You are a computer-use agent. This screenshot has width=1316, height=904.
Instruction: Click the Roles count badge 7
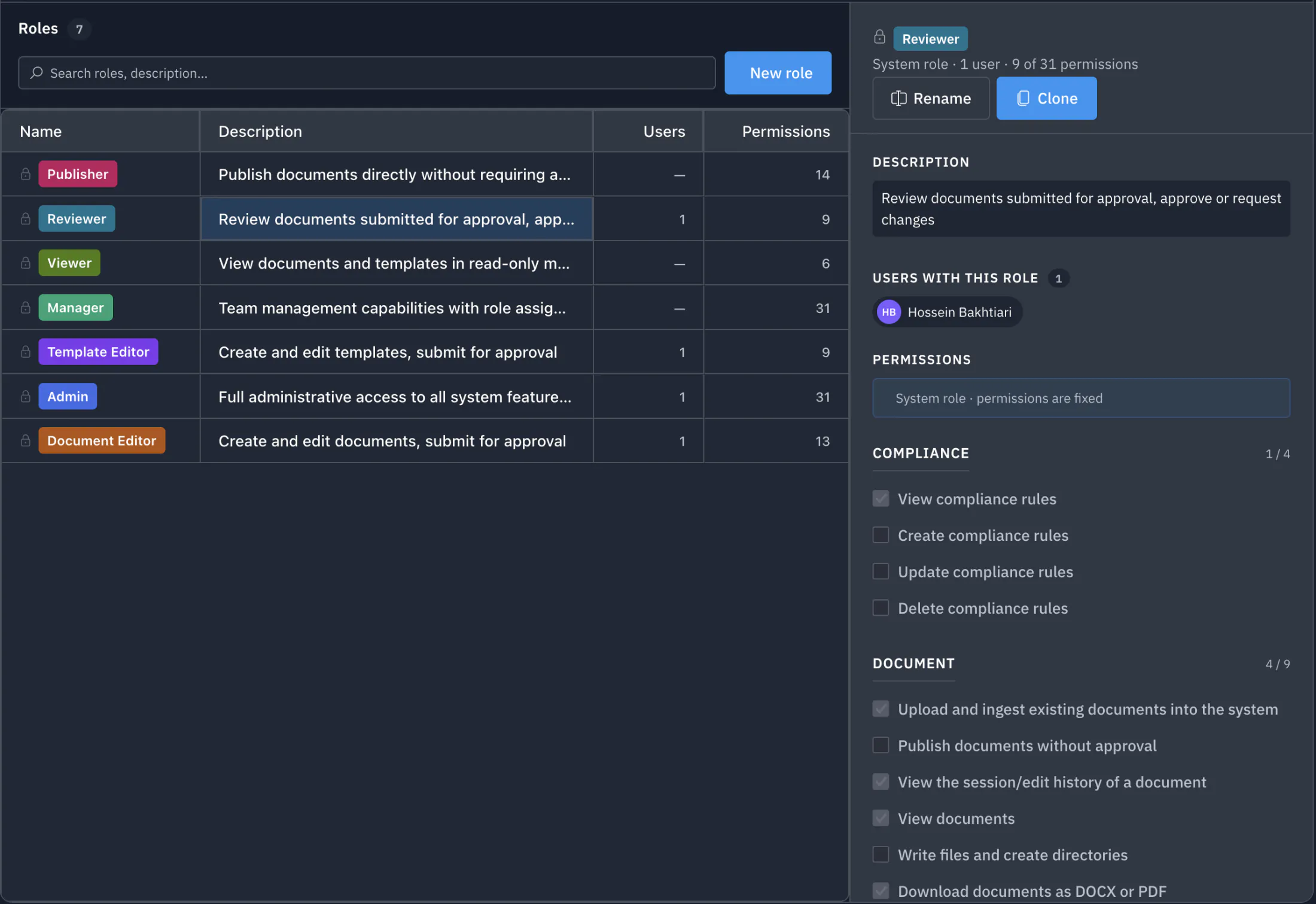[x=79, y=29]
